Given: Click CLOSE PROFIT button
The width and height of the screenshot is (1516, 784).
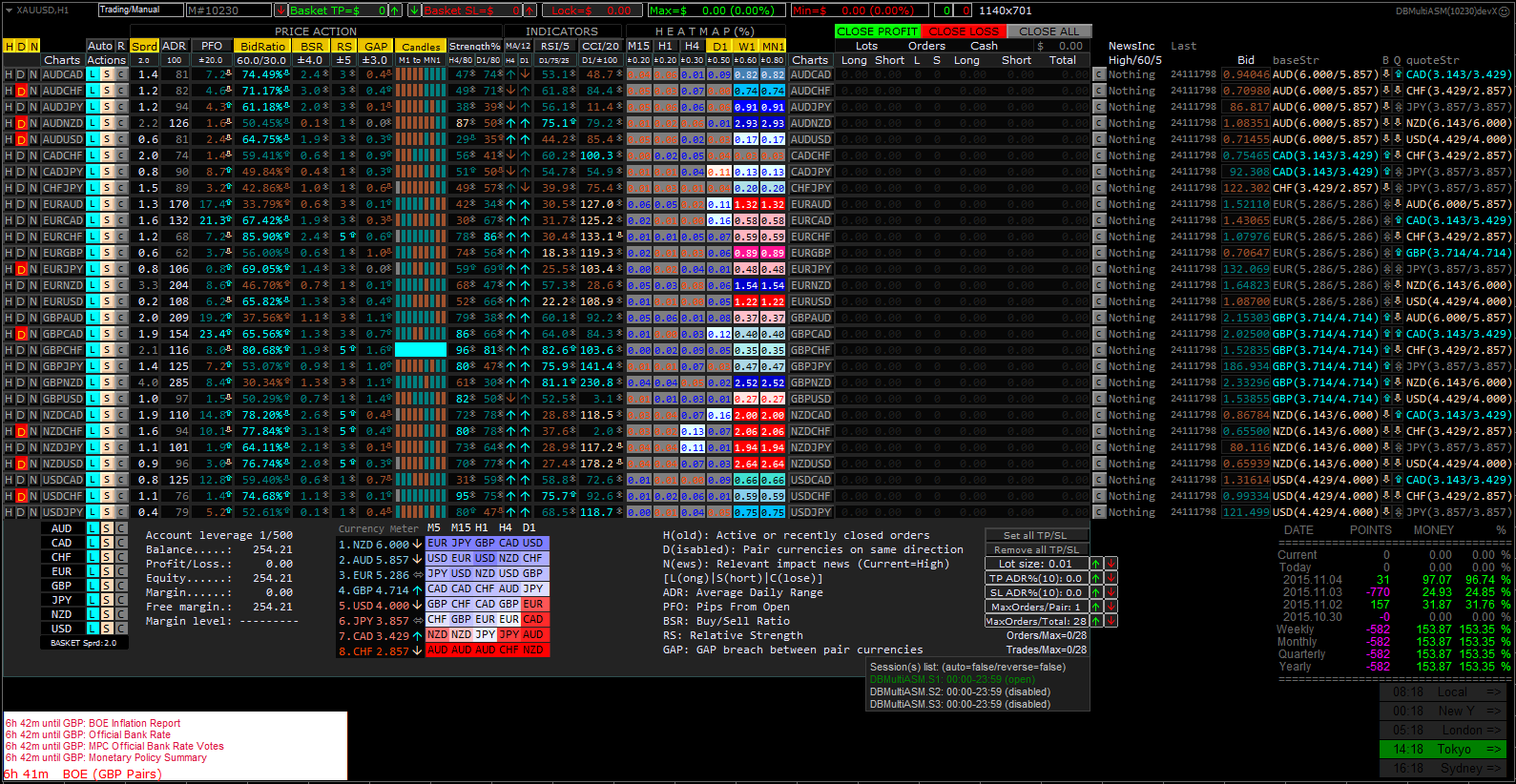Looking at the screenshot, I should click(877, 31).
